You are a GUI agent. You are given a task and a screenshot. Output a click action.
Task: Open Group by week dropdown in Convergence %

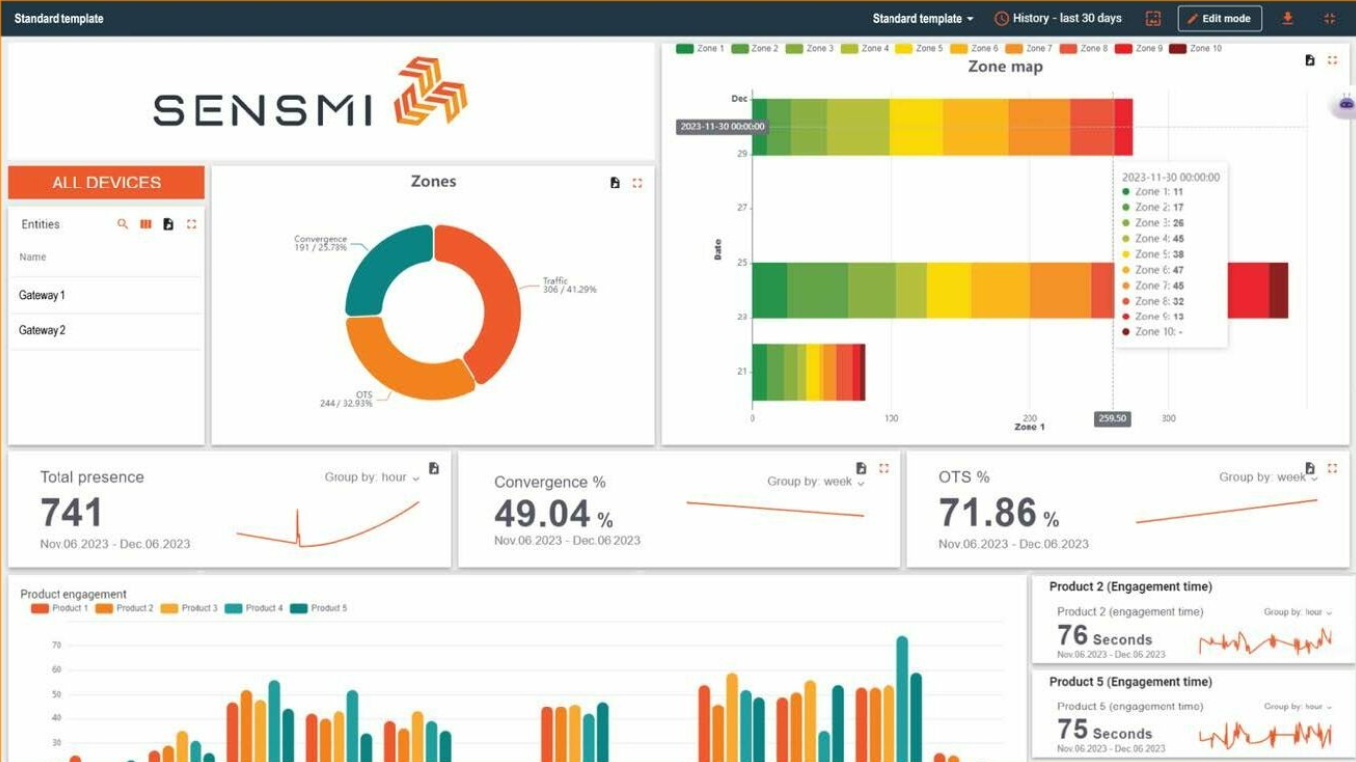(815, 482)
